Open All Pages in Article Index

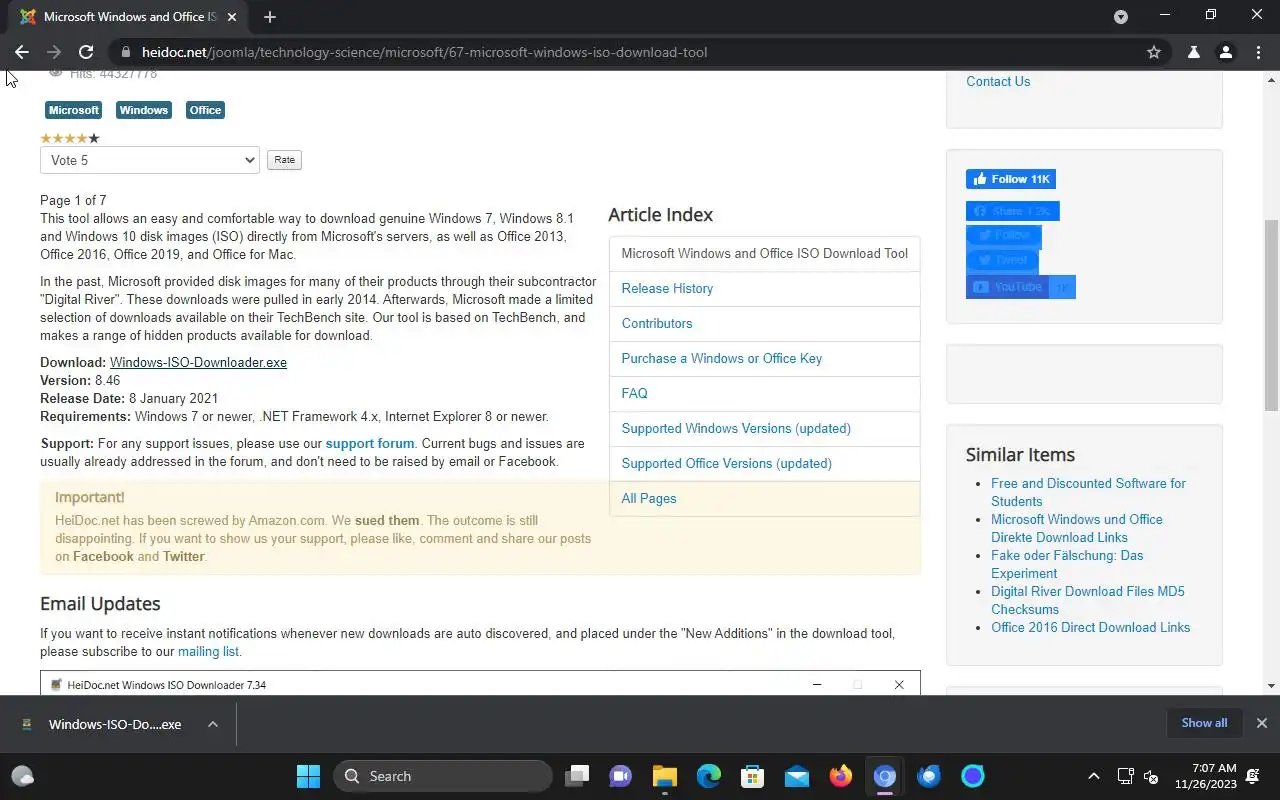pos(649,499)
